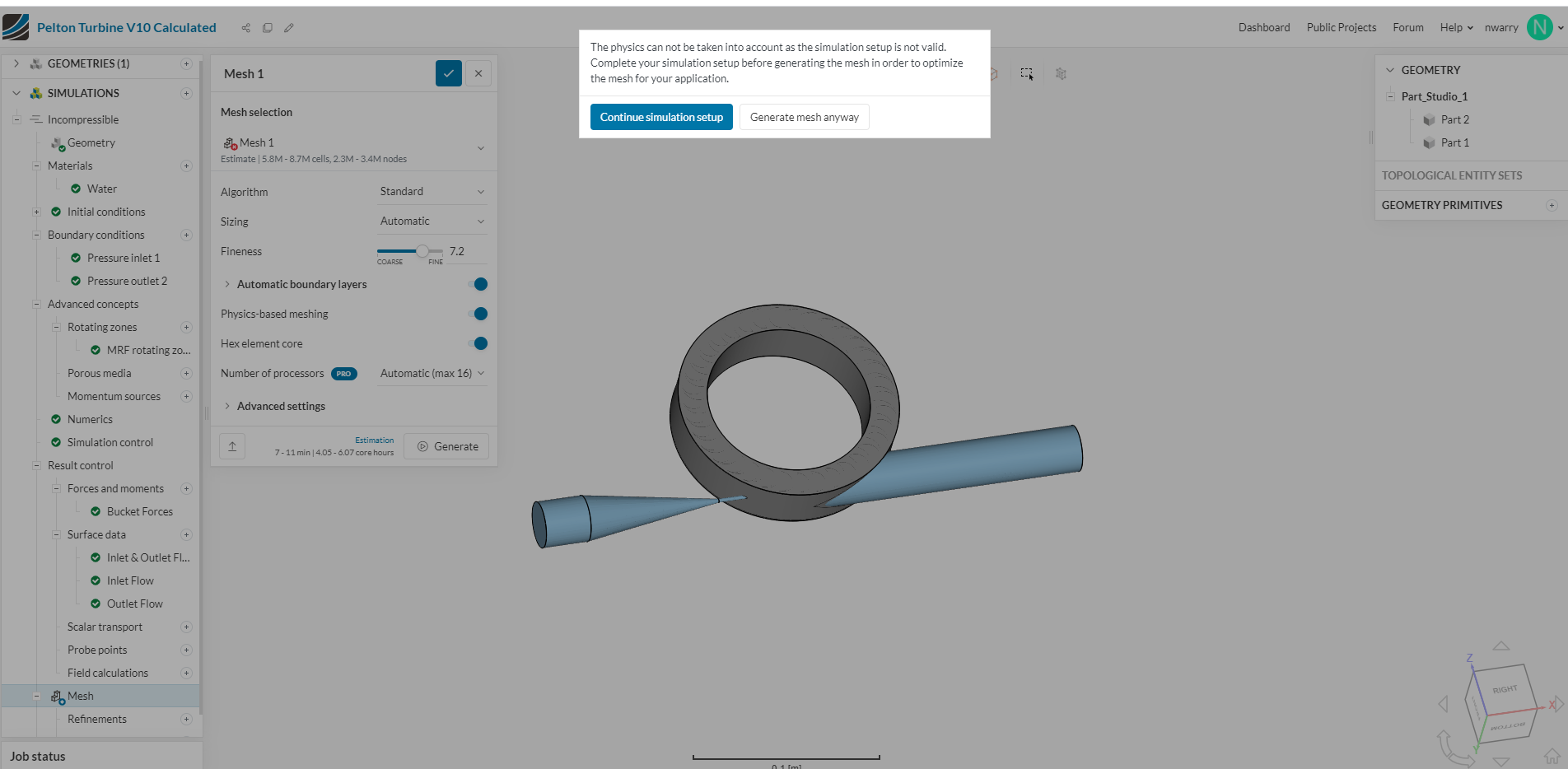Open the Dashboard menu item

tap(1264, 27)
